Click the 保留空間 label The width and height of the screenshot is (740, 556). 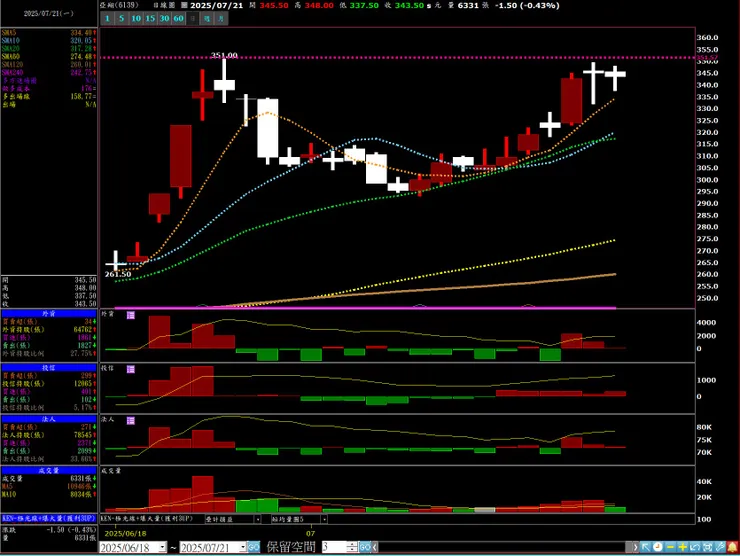(x=291, y=548)
